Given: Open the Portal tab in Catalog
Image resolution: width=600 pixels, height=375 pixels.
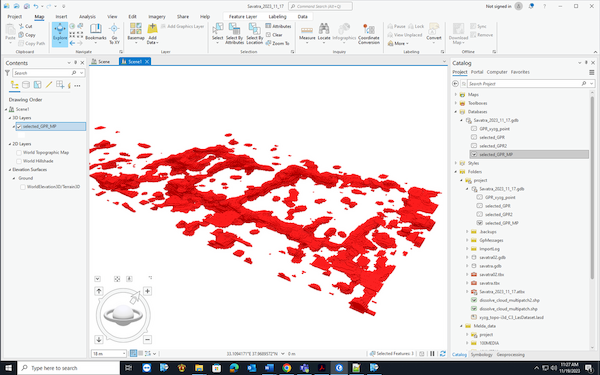Looking at the screenshot, I should [x=477, y=72].
